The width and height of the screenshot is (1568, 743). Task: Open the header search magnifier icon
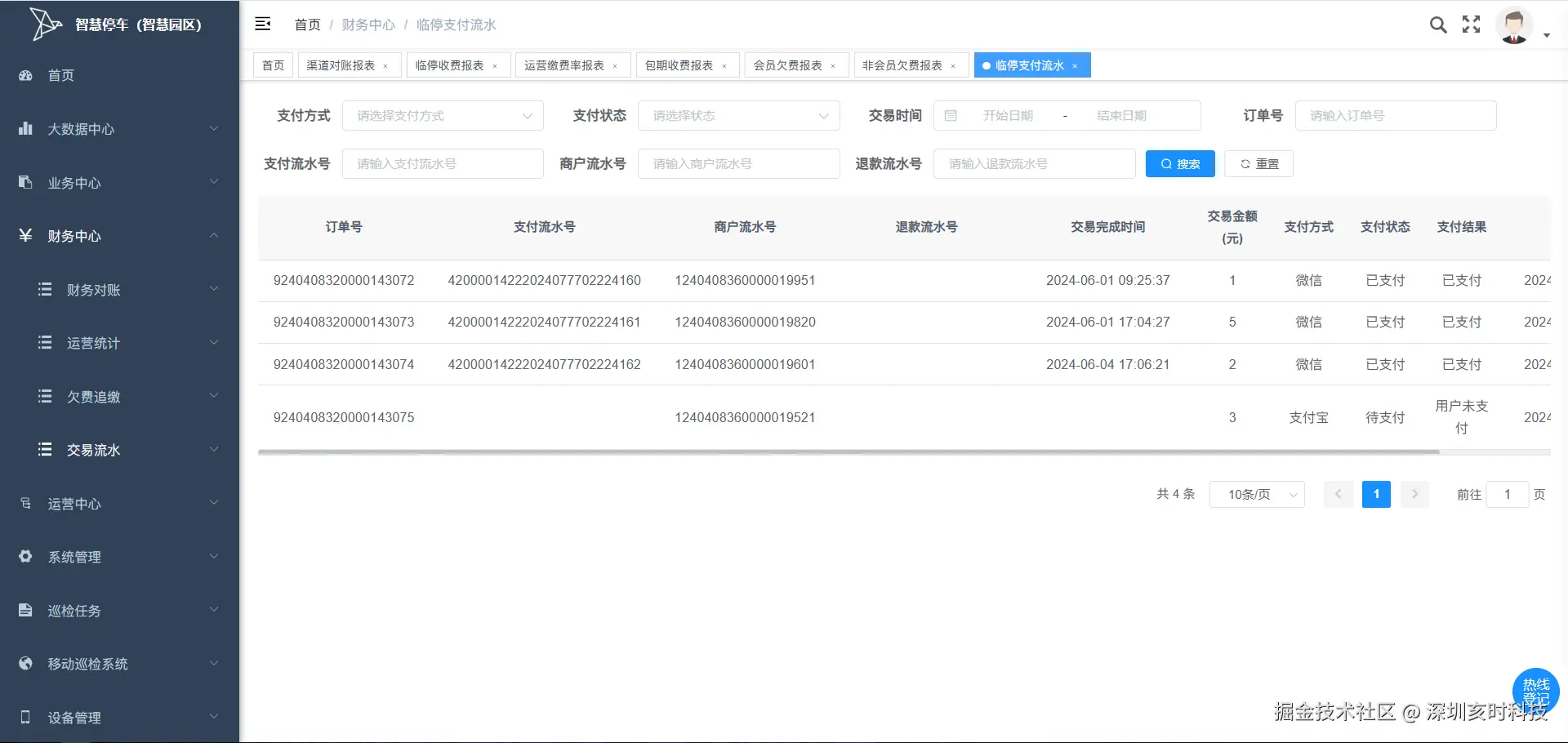(1438, 24)
